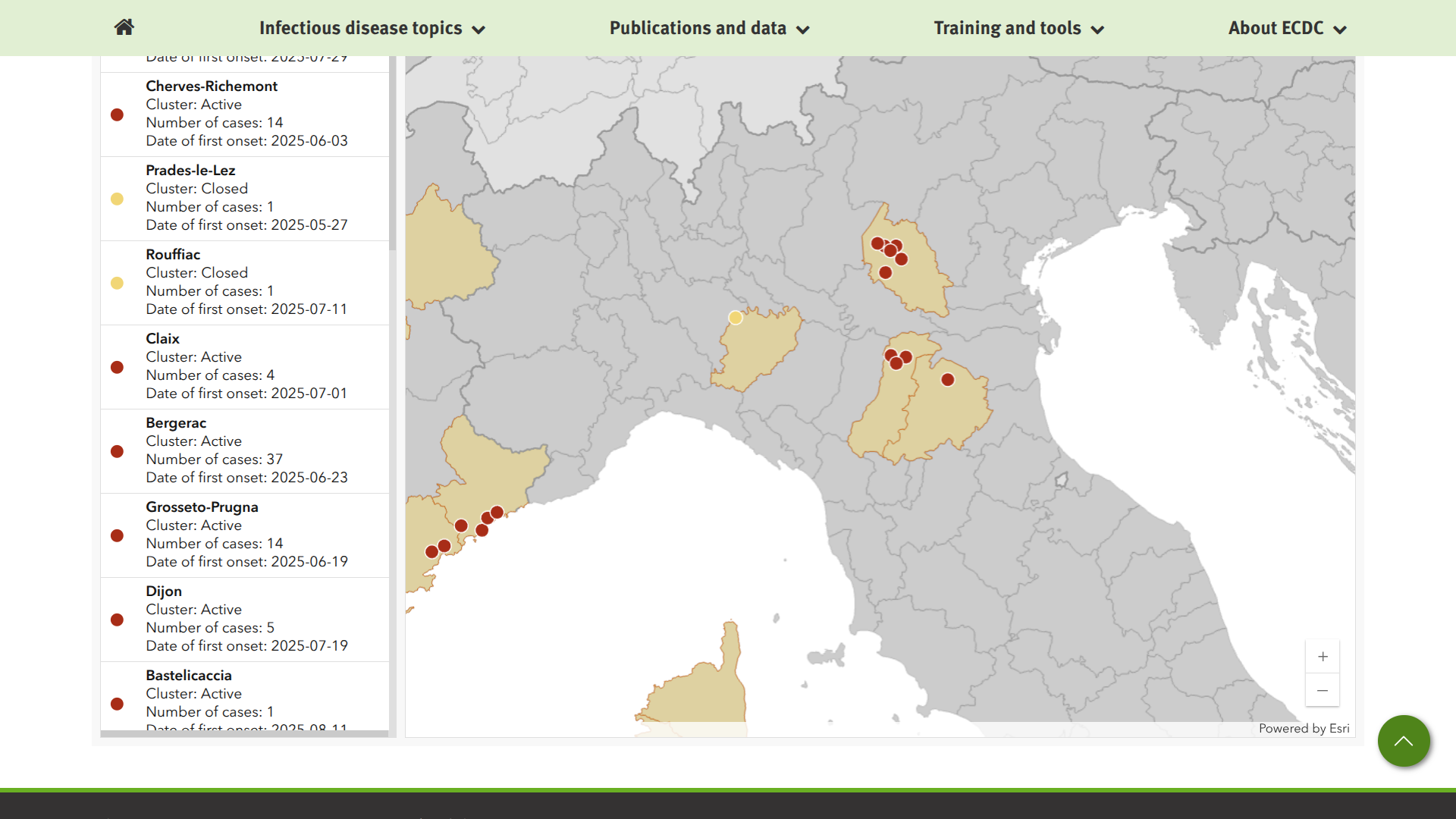Screen dimensions: 1456x819
Task: Select the Claix cluster entry
Action: click(245, 366)
